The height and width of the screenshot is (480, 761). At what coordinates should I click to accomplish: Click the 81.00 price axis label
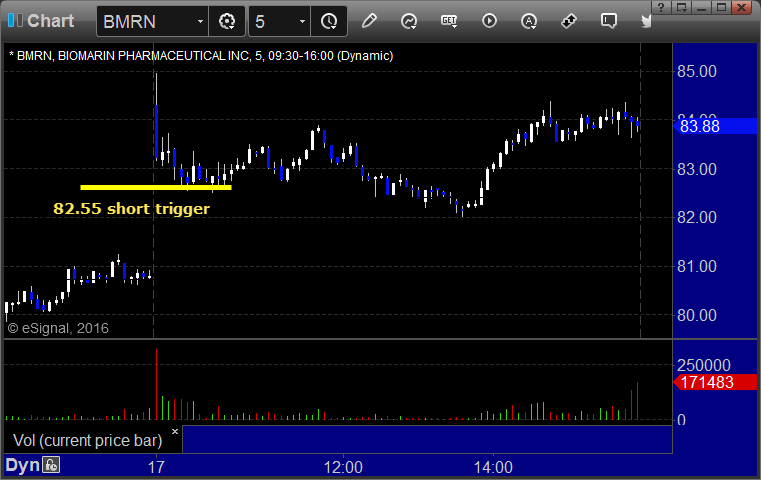(696, 266)
